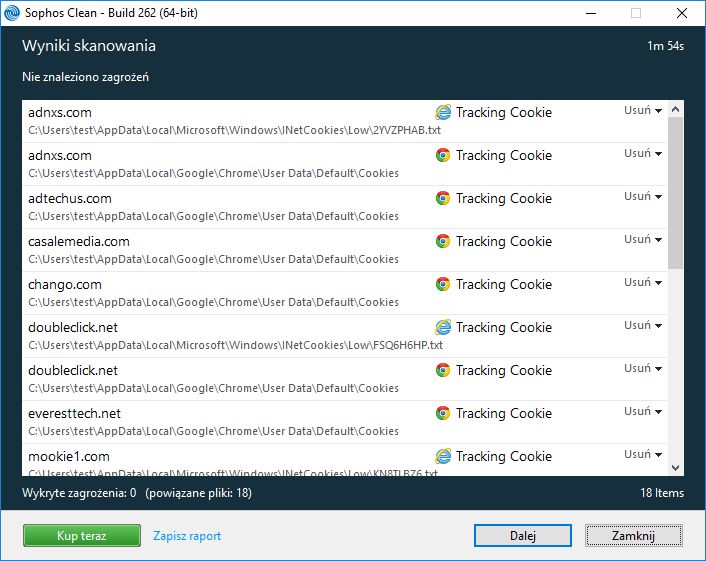
Task: Open the Usuń dropdown for mookie1.com
Action: click(643, 455)
